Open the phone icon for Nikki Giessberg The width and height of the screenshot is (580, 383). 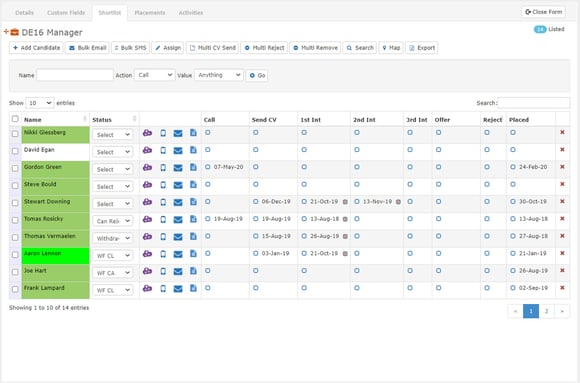click(163, 133)
